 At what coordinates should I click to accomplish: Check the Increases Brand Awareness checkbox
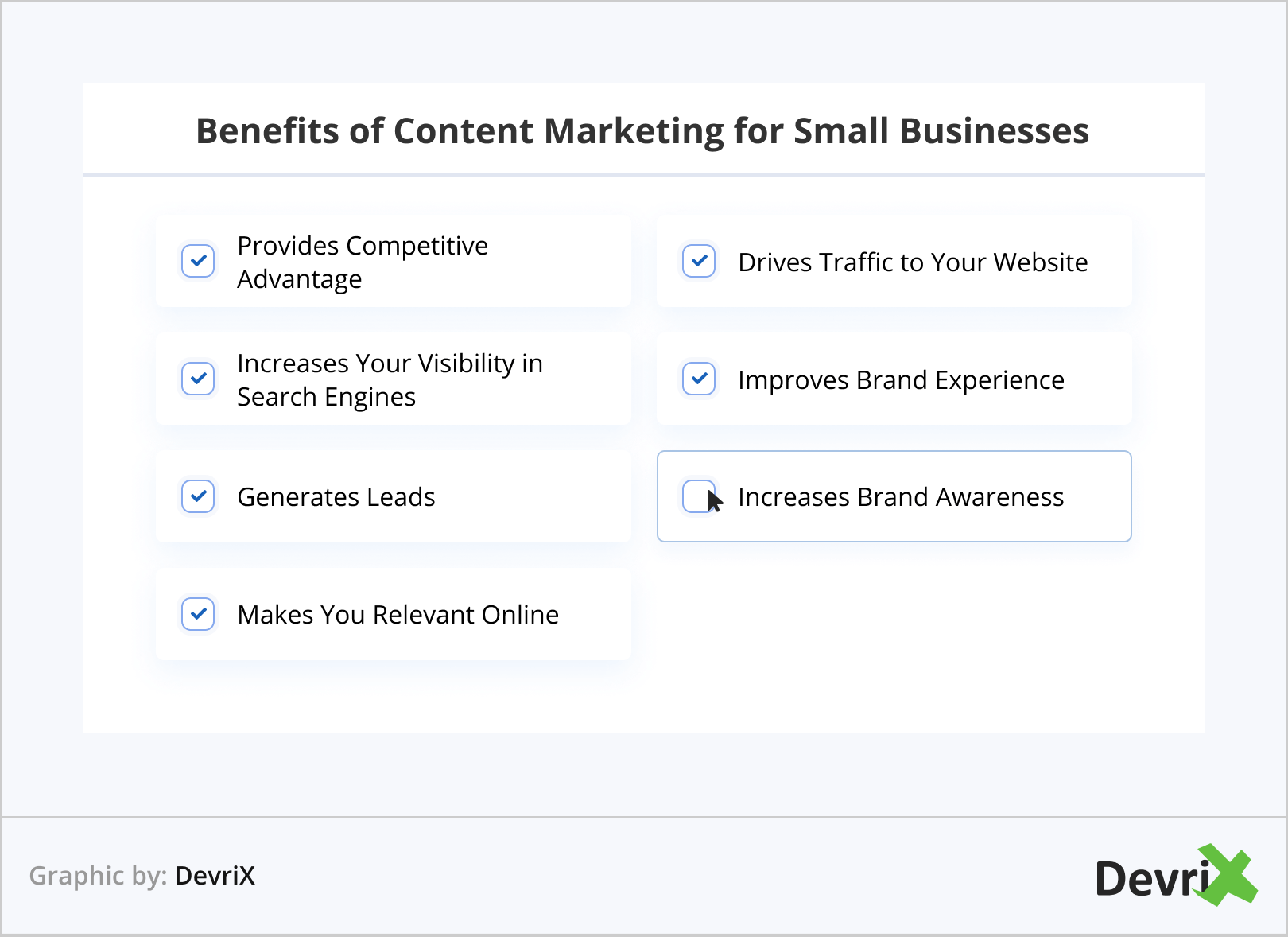click(x=699, y=496)
